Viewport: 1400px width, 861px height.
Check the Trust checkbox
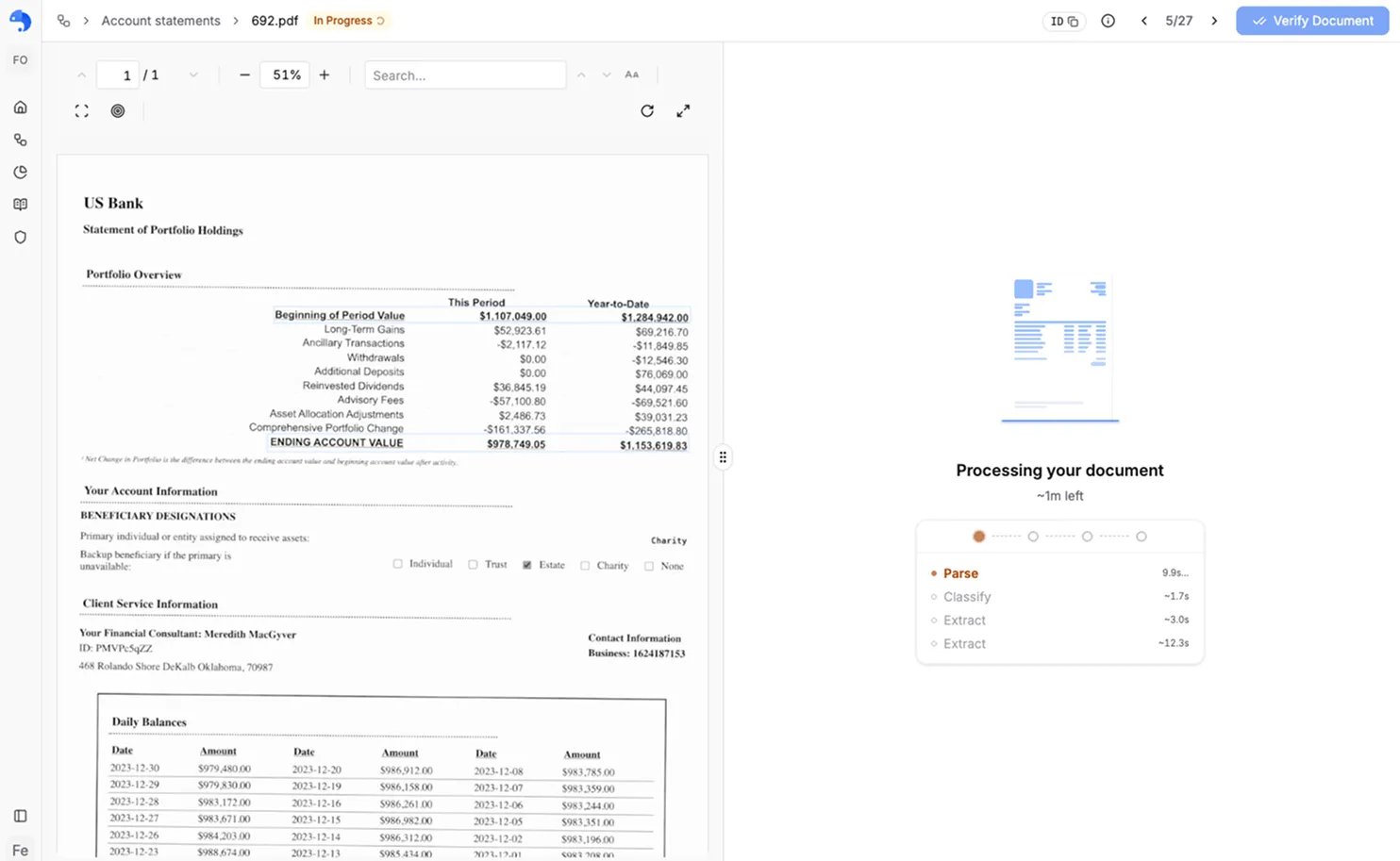[x=474, y=564]
